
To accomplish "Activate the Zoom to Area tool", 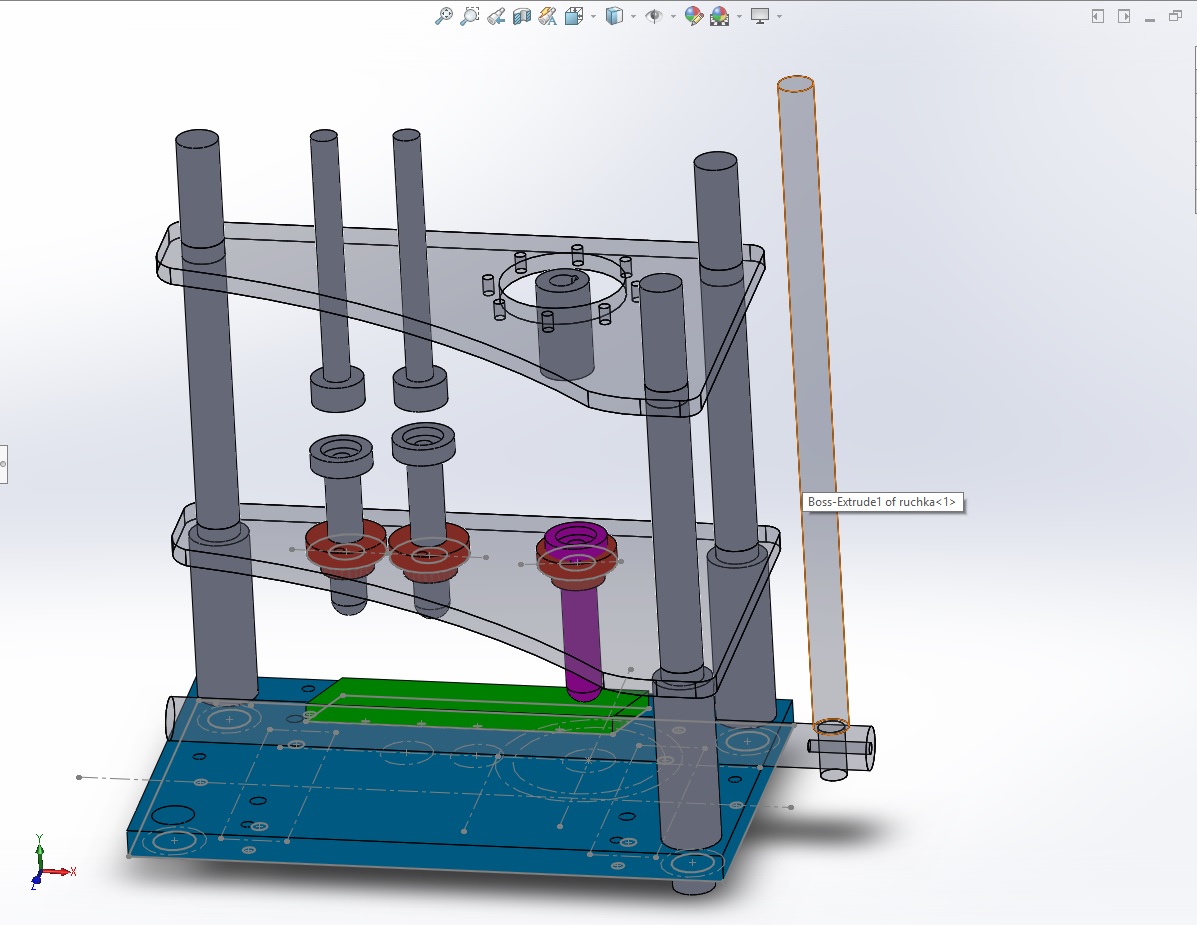I will tap(469, 16).
